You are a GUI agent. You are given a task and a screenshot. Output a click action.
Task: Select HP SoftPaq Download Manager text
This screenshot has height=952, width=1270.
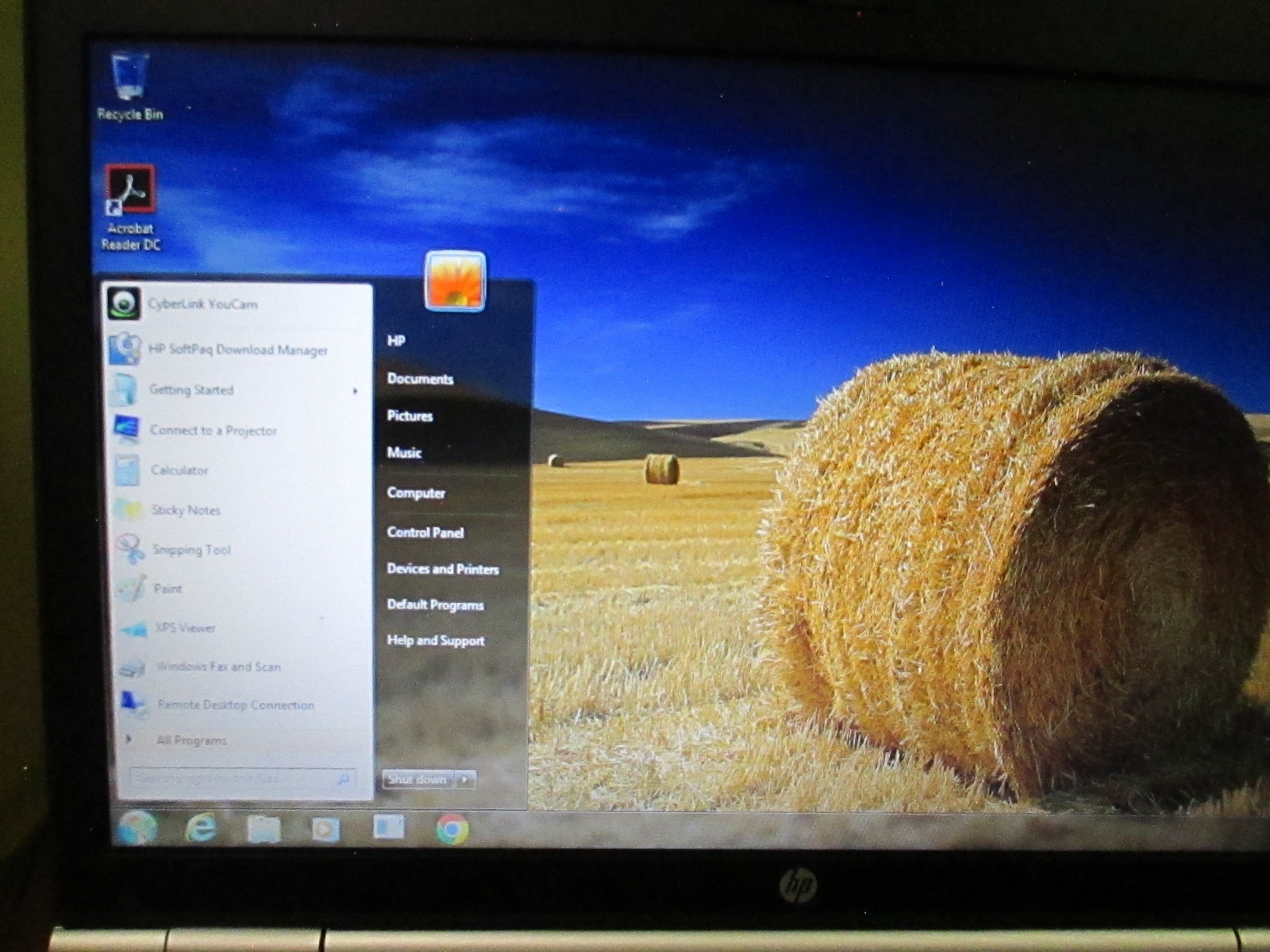click(x=238, y=350)
